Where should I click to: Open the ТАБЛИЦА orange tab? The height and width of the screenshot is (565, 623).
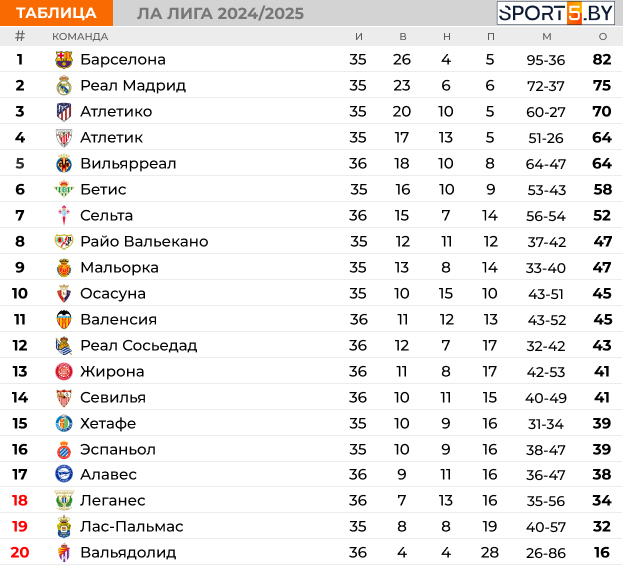(56, 13)
